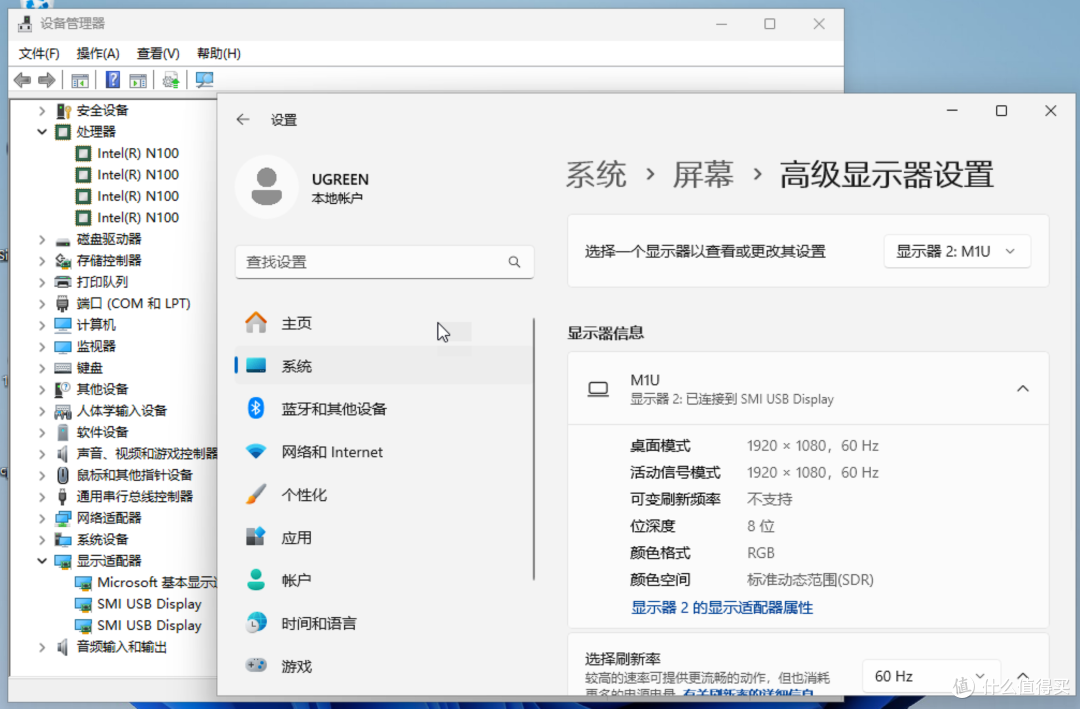
Task: Expand the 音频输入和输出 tree node
Action: 42,647
